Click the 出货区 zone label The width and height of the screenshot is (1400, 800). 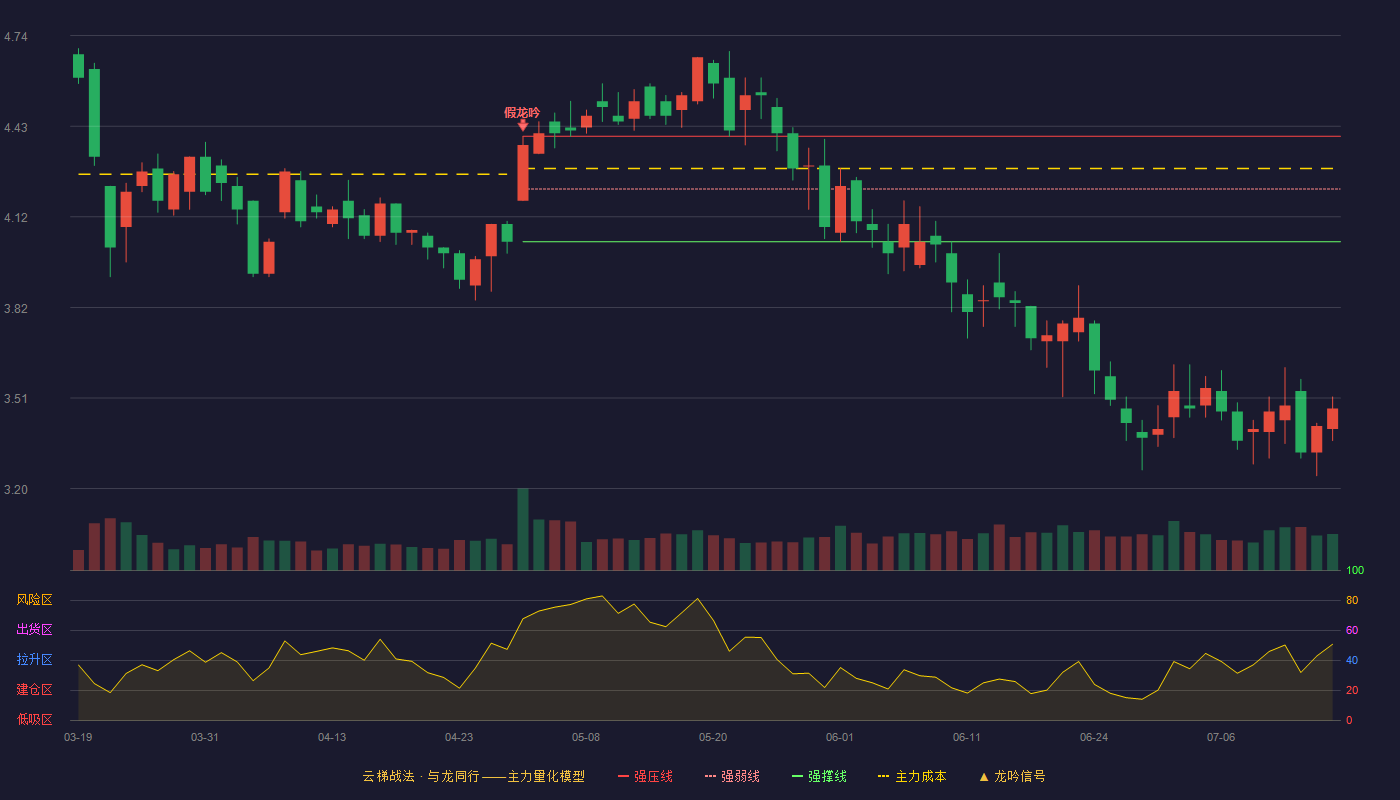coord(34,630)
